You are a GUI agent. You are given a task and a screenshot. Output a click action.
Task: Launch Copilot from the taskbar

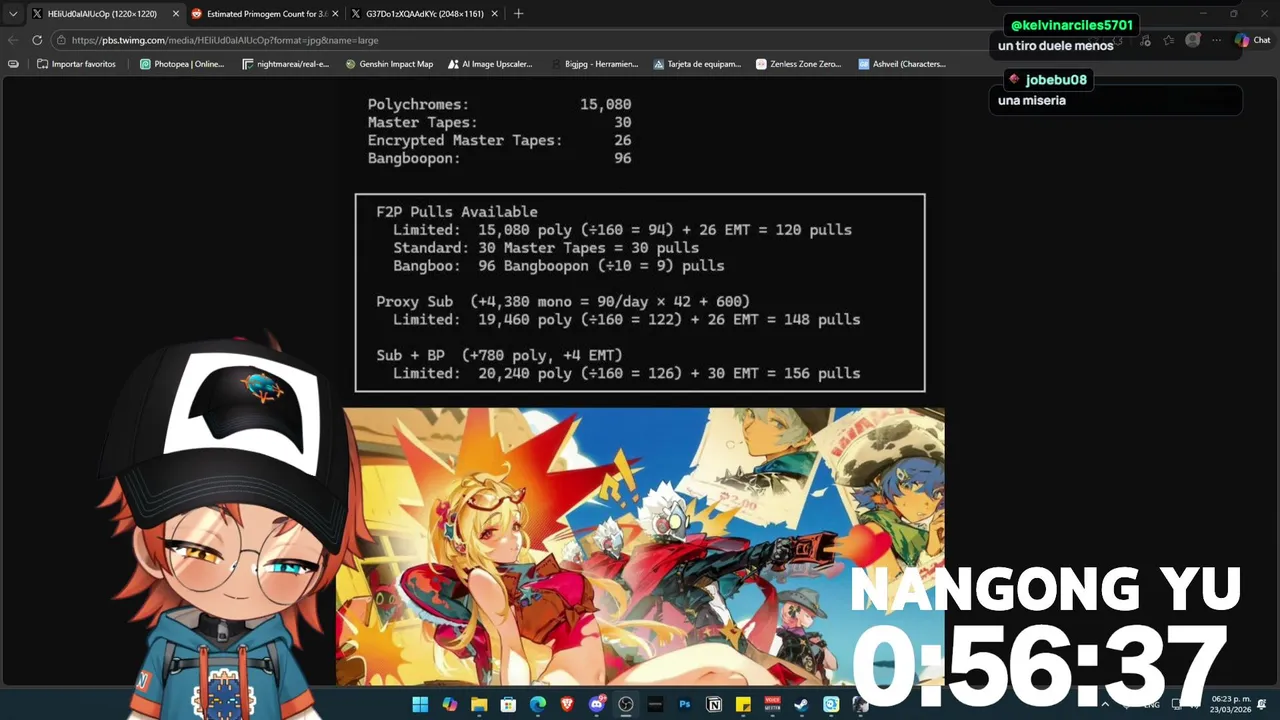(450, 704)
